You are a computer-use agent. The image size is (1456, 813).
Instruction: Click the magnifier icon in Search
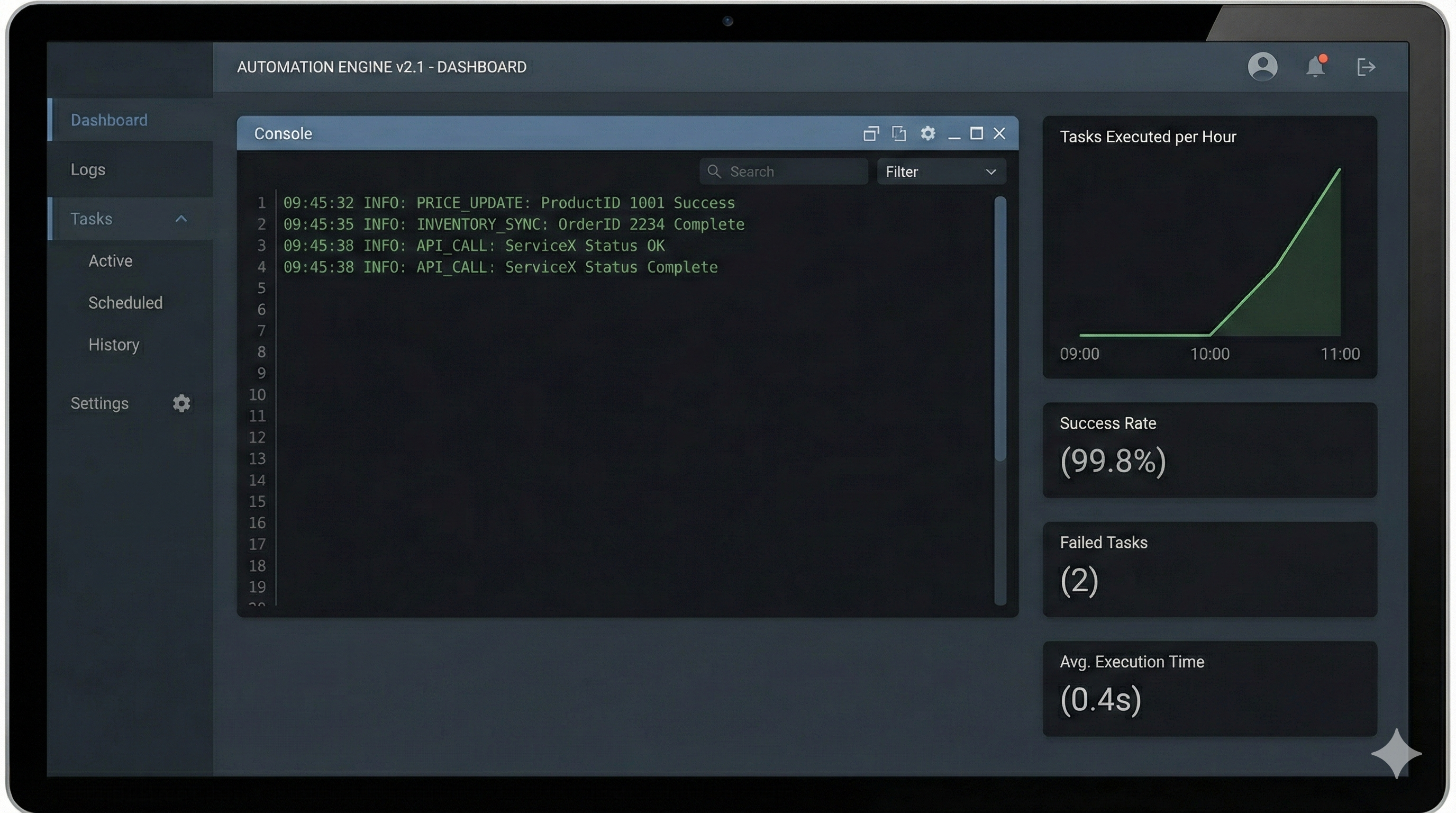coord(714,171)
